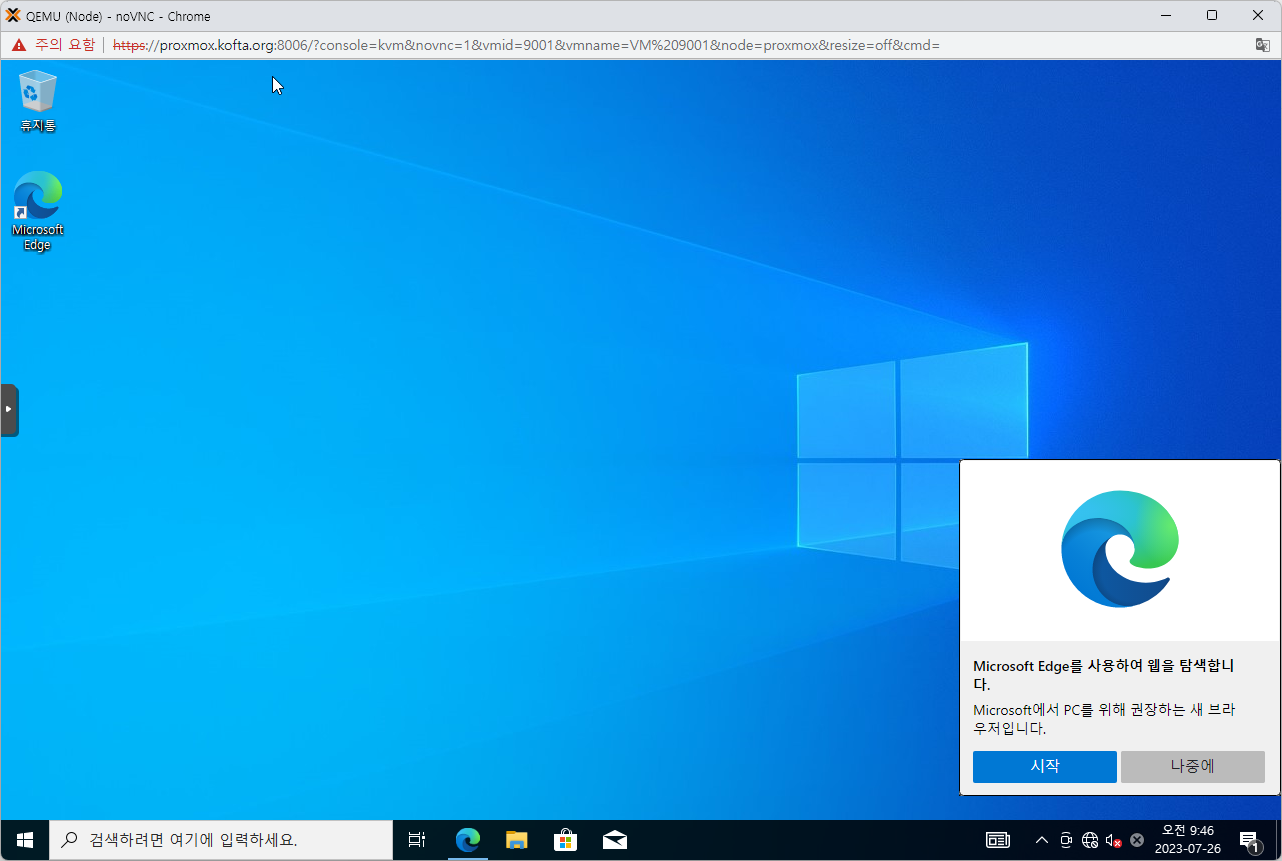Open Microsoft Store from the taskbar
The height and width of the screenshot is (861, 1282).
[x=565, y=840]
